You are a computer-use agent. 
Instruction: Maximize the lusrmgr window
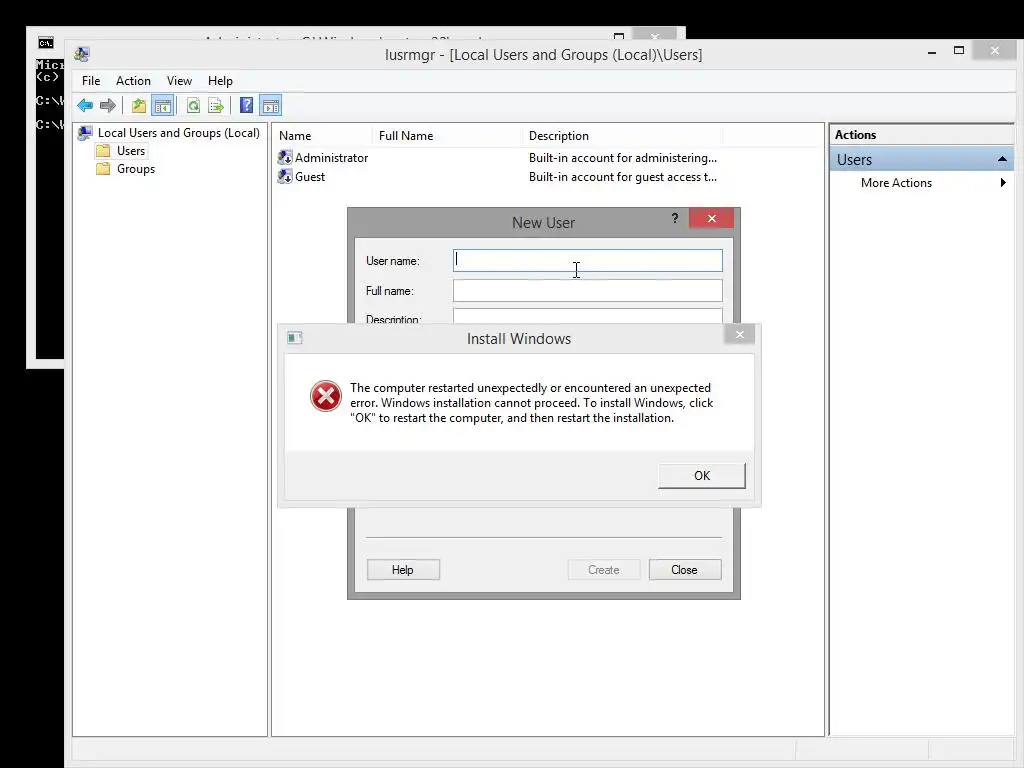pyautogui.click(x=959, y=51)
